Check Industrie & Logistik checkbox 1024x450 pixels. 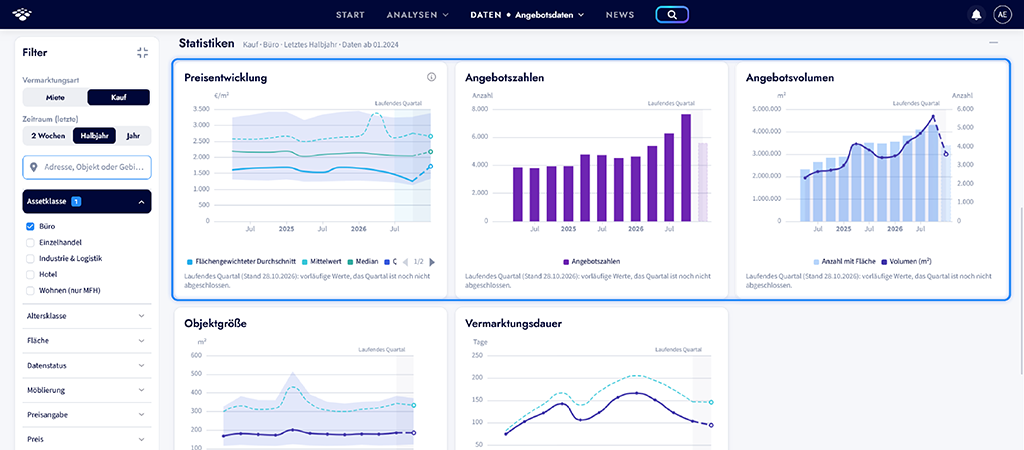[x=30, y=259]
